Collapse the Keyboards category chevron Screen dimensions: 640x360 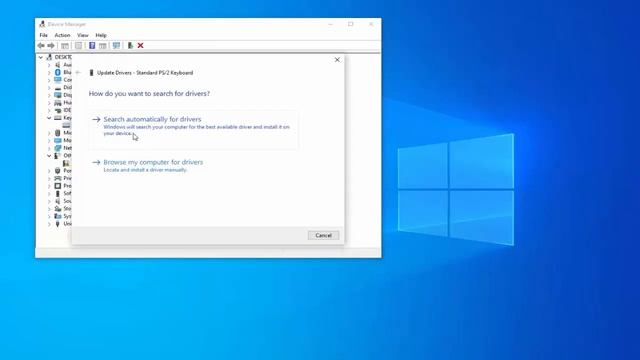tap(49, 118)
